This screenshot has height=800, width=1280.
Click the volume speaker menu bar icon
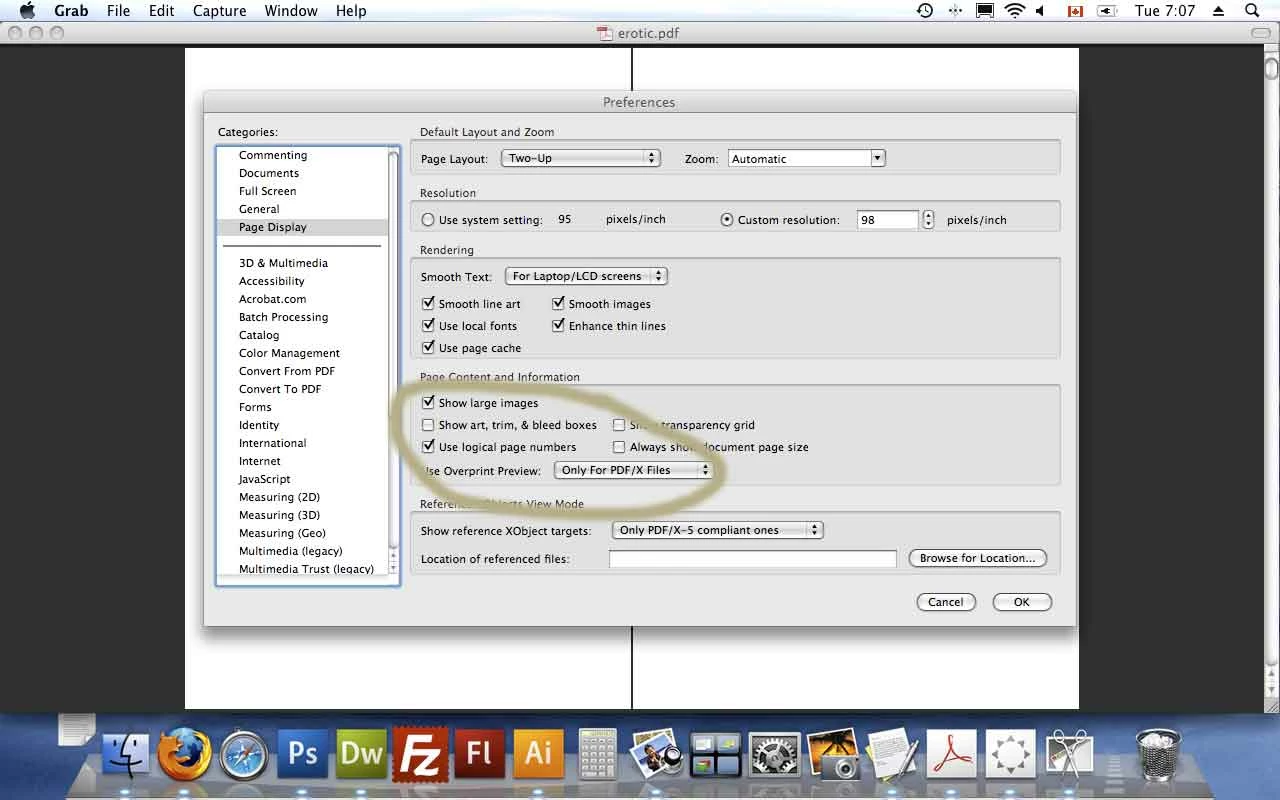pyautogui.click(x=1041, y=11)
